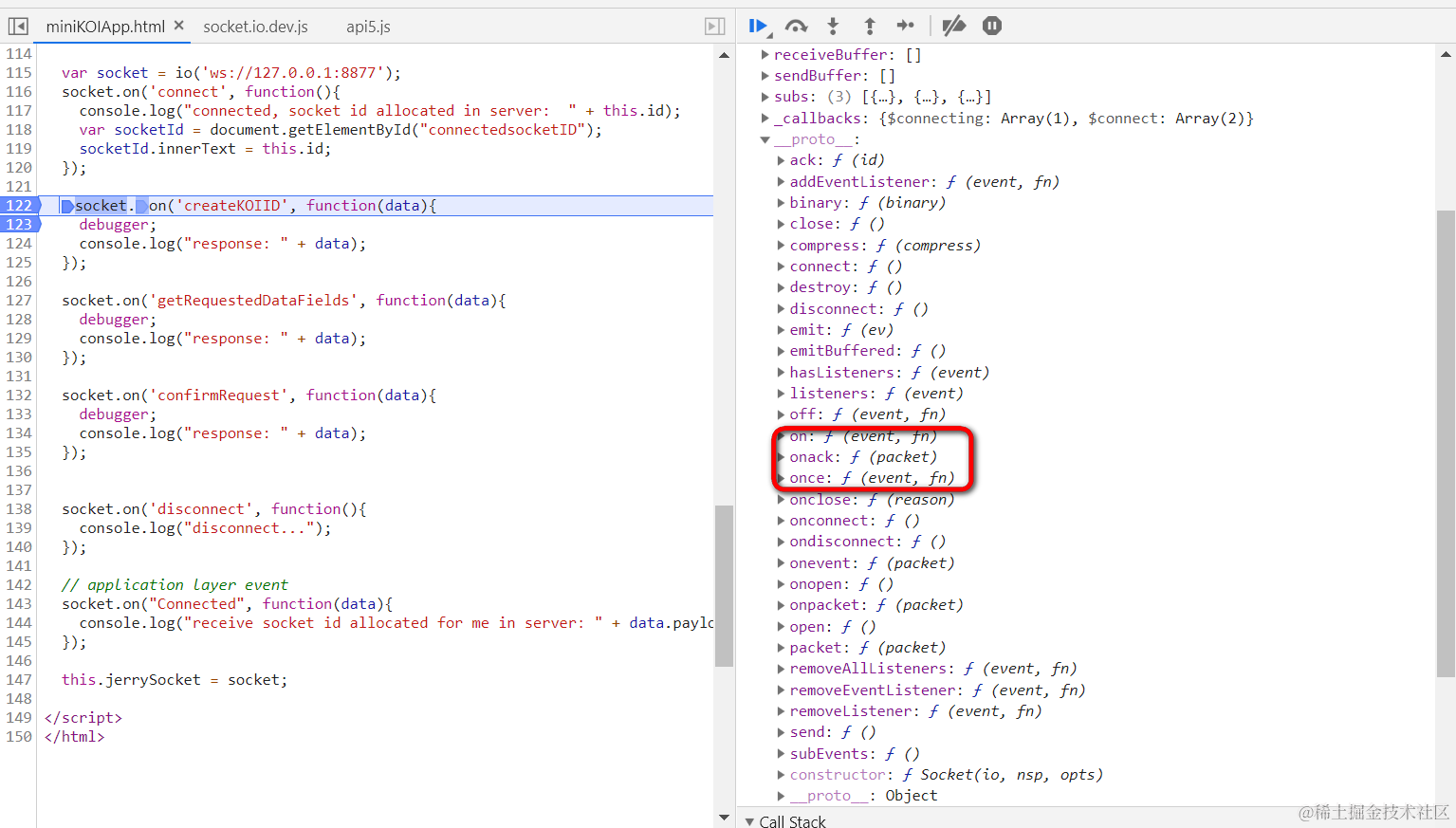Collapse the __proto__ node
The width and height of the screenshot is (1456, 828).
pos(765,139)
